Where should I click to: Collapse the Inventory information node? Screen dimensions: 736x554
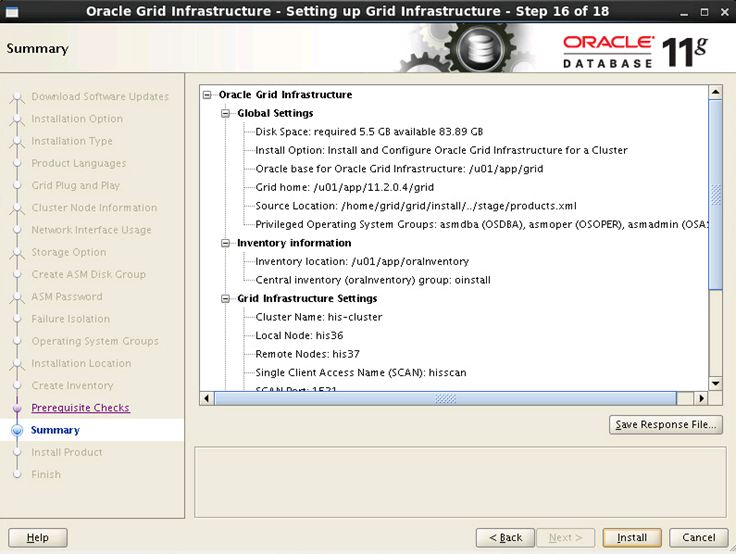click(226, 243)
